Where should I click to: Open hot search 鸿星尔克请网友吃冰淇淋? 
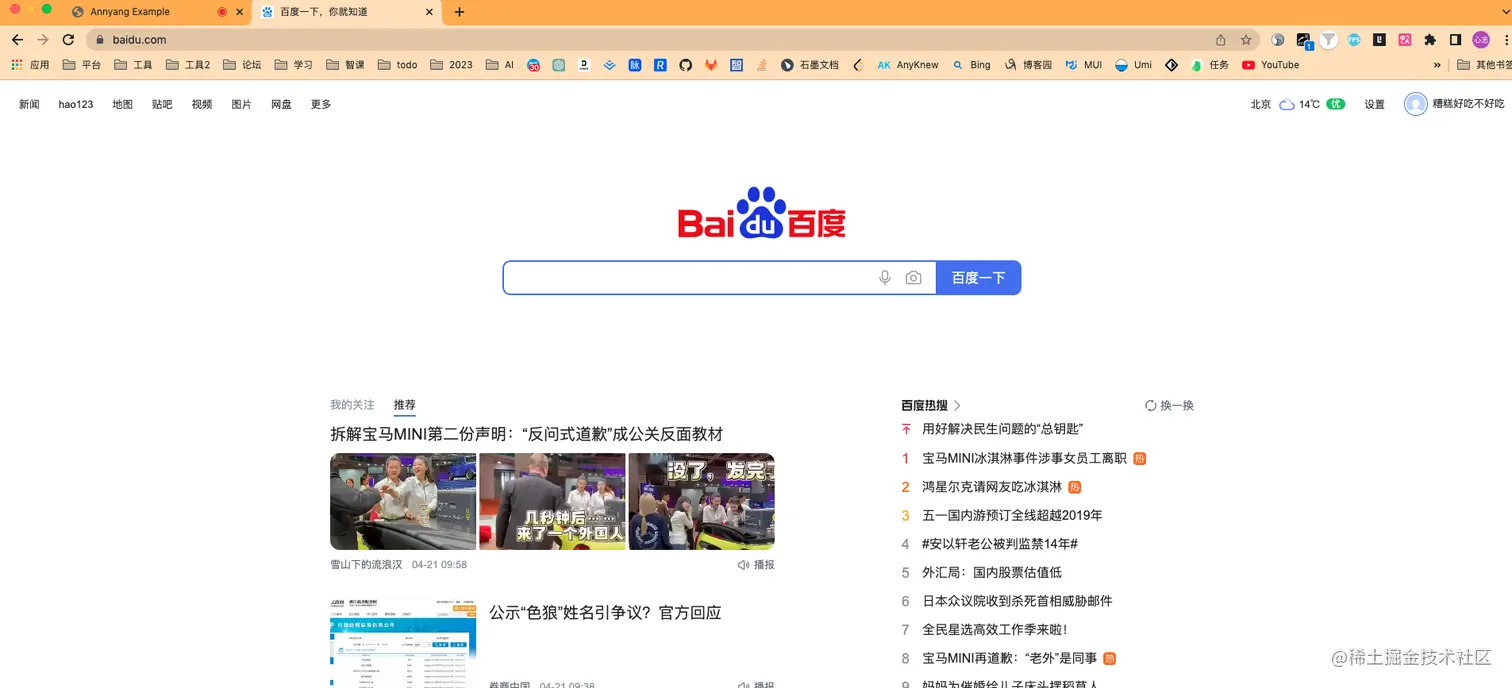992,487
